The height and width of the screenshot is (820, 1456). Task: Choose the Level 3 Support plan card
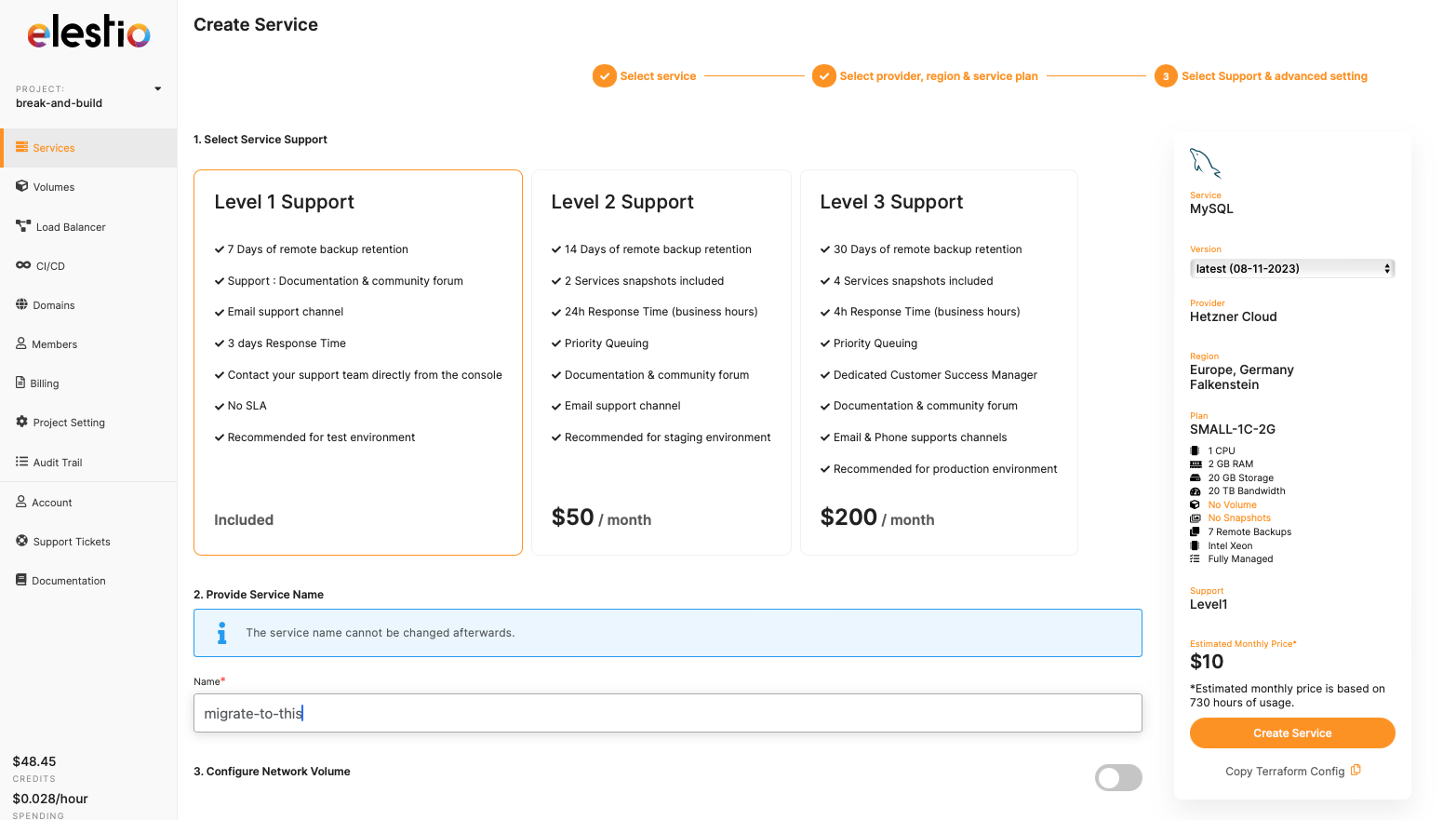tap(938, 362)
